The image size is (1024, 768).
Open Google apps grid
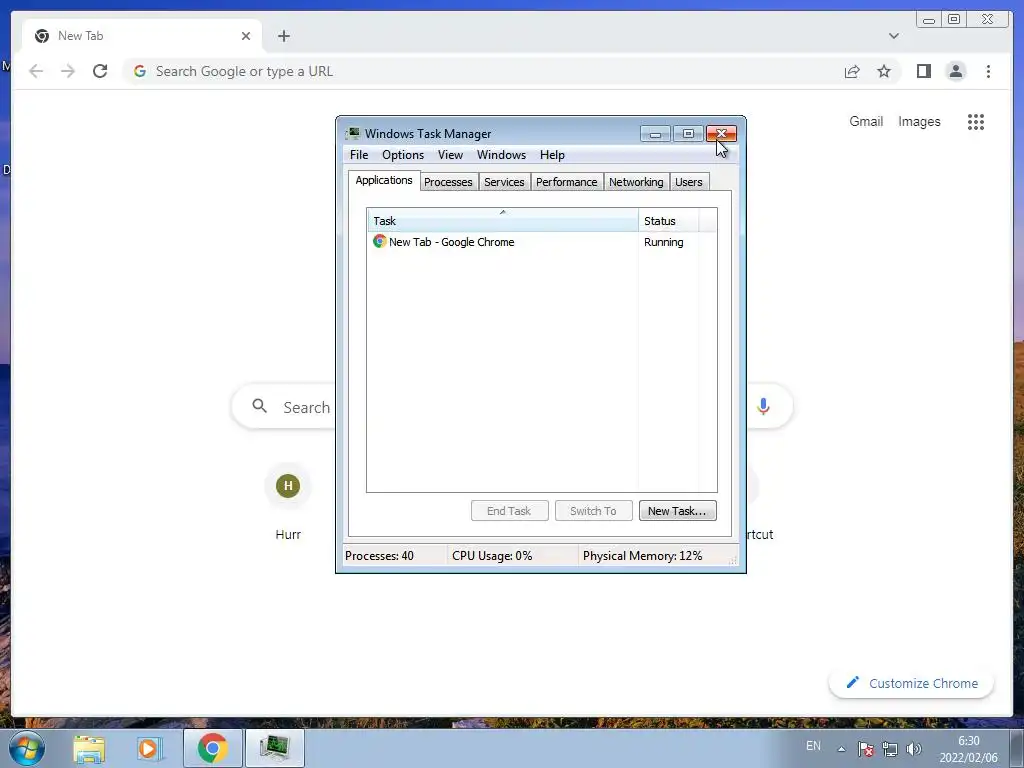tap(976, 121)
